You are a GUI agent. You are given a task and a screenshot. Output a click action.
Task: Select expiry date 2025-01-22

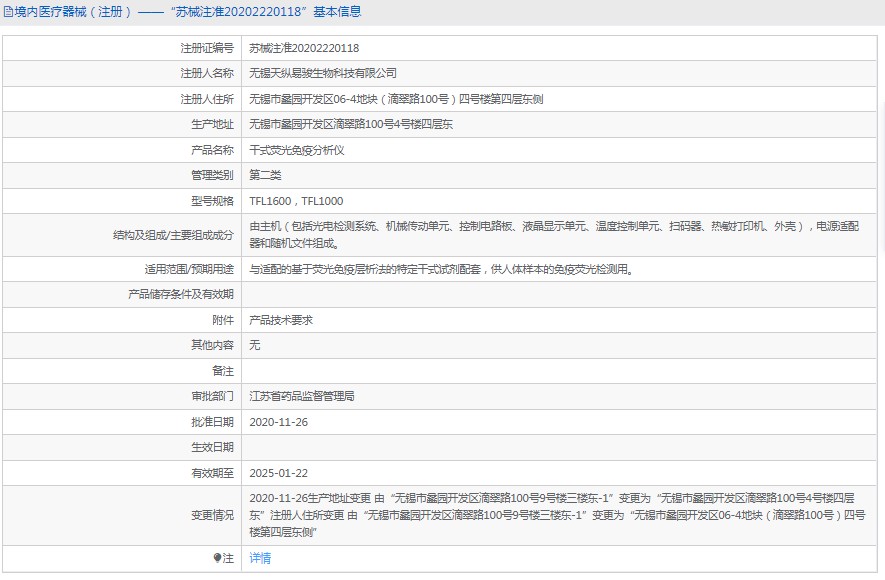coord(279,473)
